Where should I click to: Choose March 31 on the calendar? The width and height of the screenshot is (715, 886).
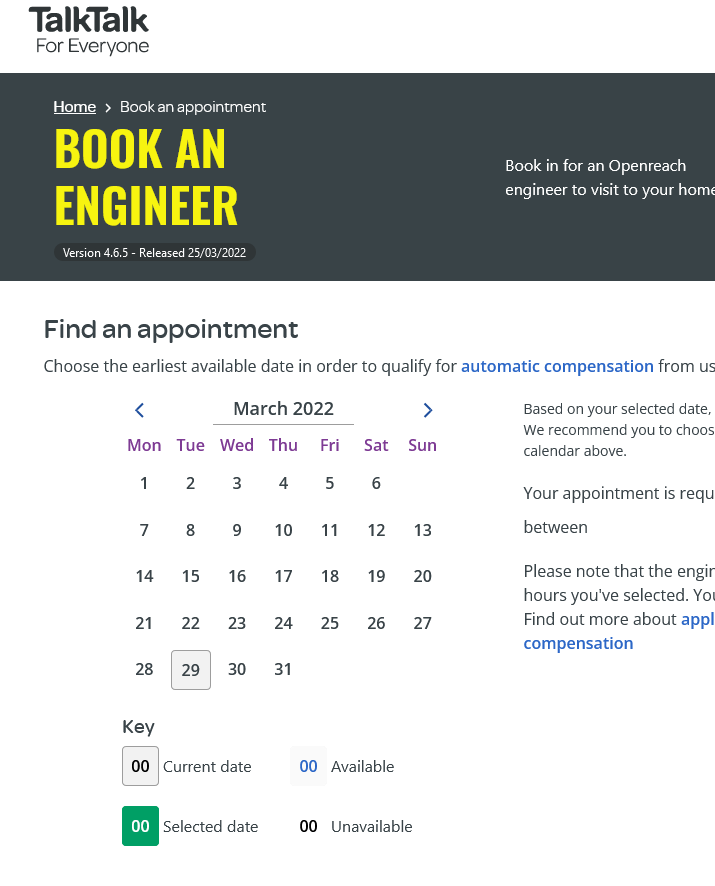click(x=284, y=670)
